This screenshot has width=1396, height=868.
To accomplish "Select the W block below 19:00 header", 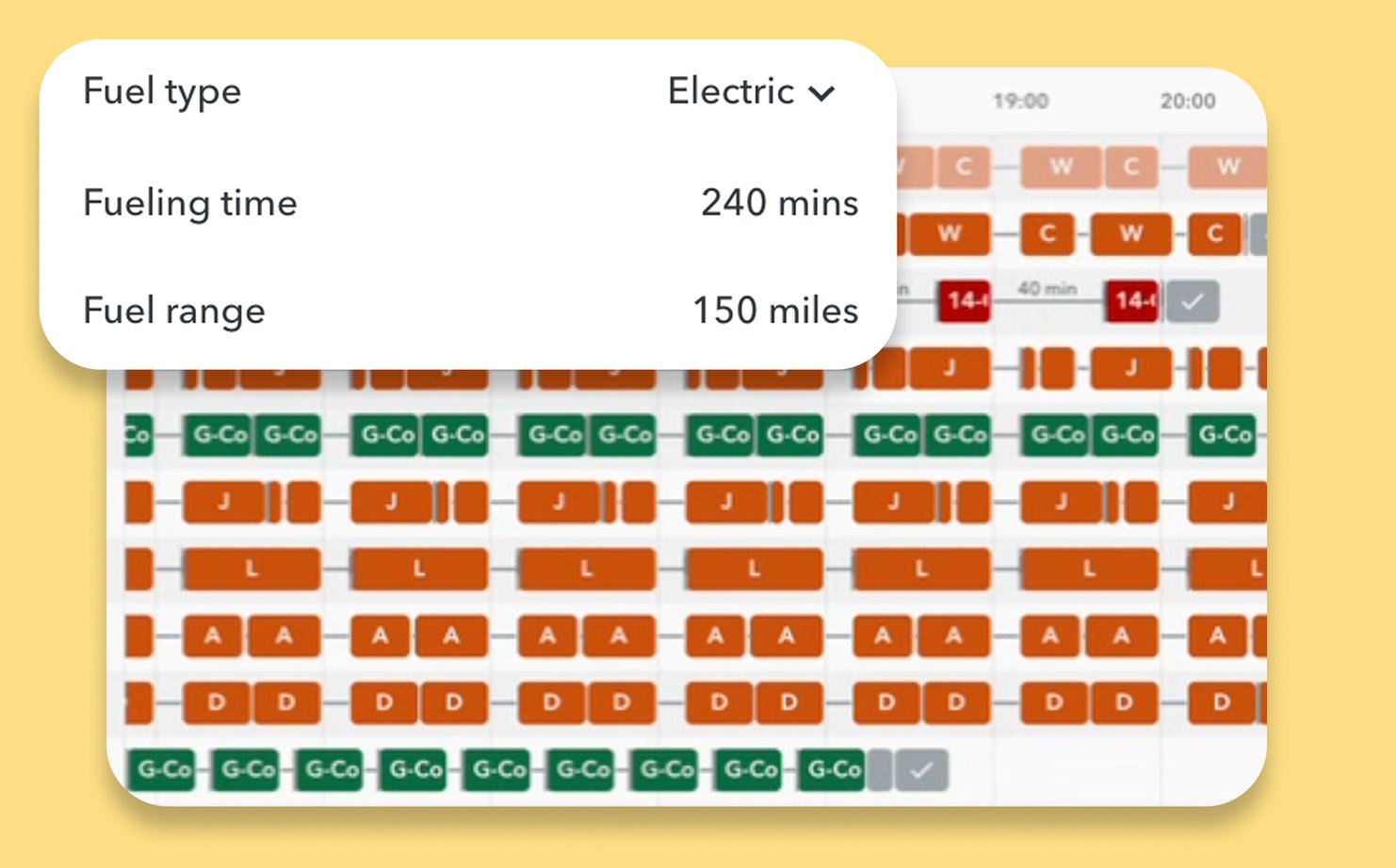I will coord(1061,167).
